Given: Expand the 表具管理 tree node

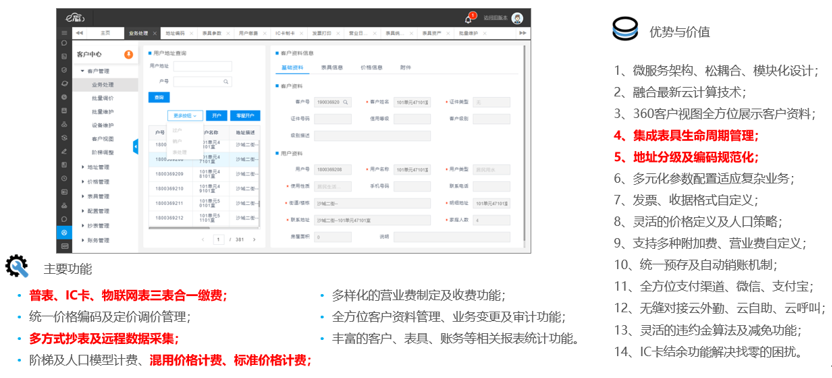Looking at the screenshot, I should 83,196.
